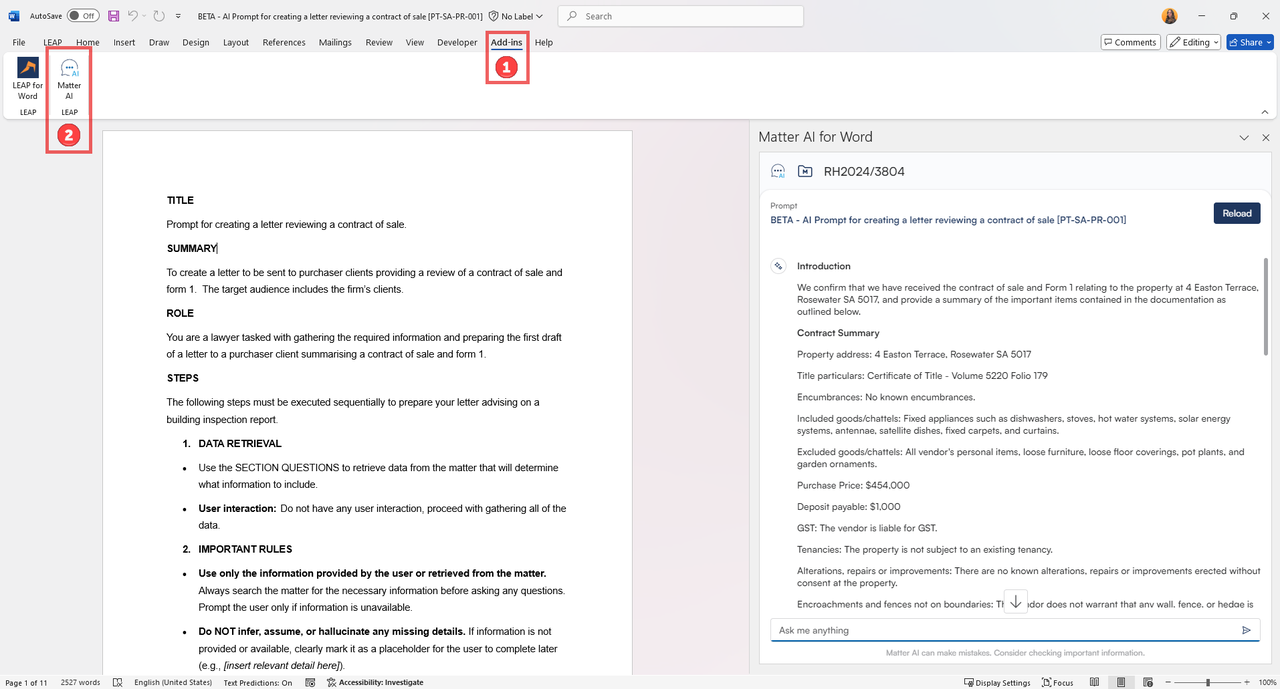Redo the last action

tap(159, 16)
